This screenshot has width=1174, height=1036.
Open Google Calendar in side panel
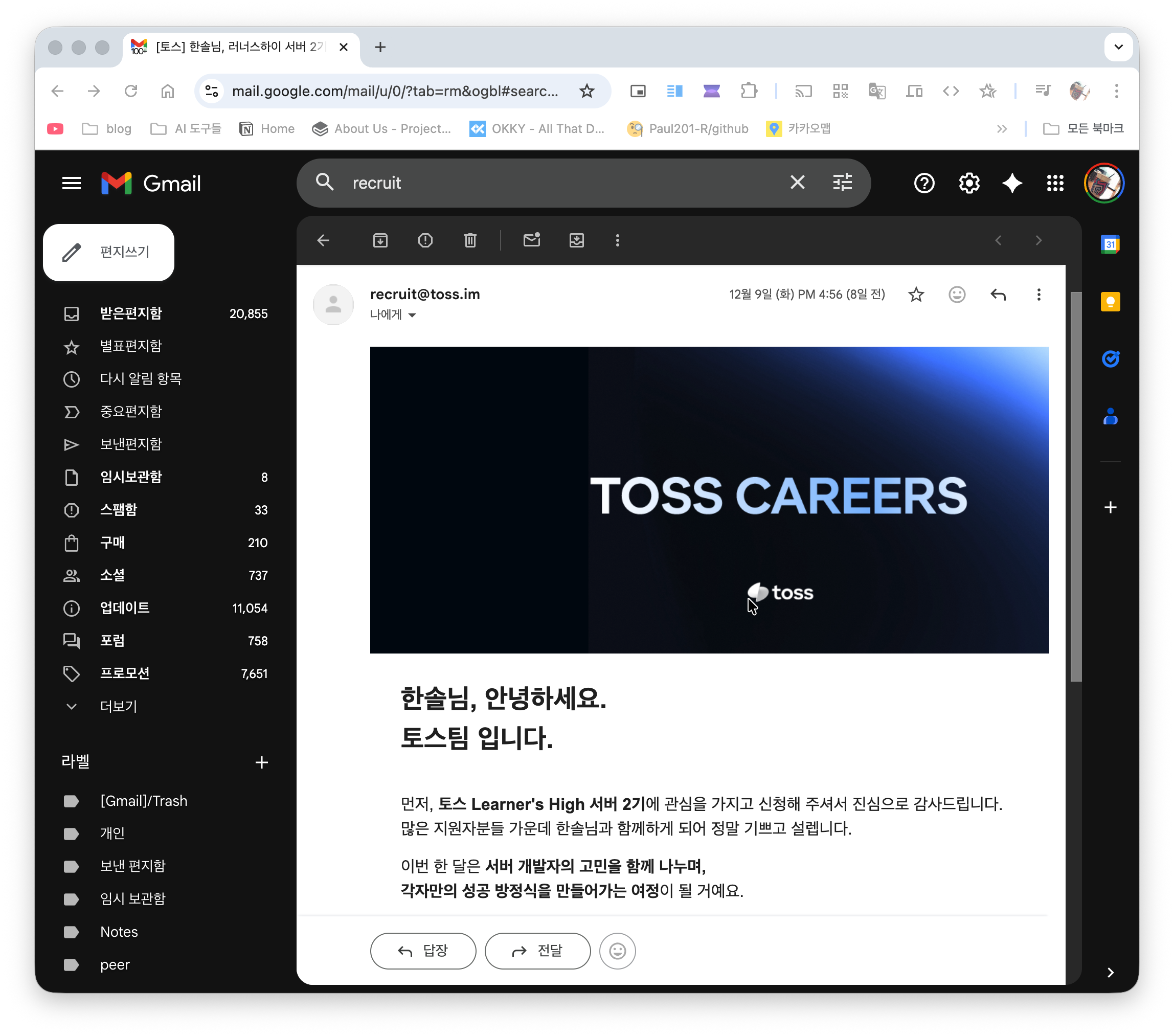(1110, 244)
